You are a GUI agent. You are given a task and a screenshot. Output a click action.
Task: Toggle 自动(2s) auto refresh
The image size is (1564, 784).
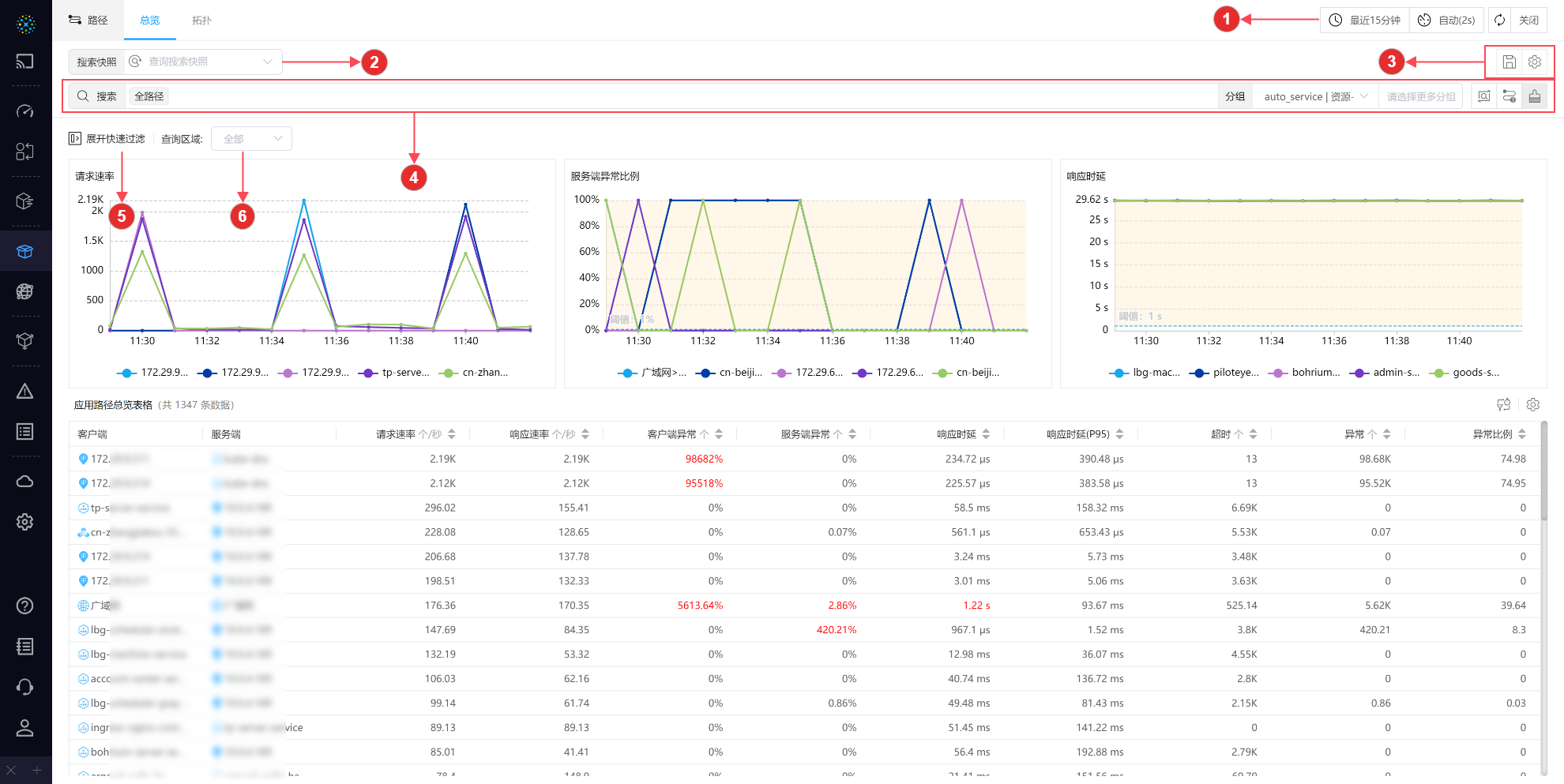click(x=1446, y=21)
